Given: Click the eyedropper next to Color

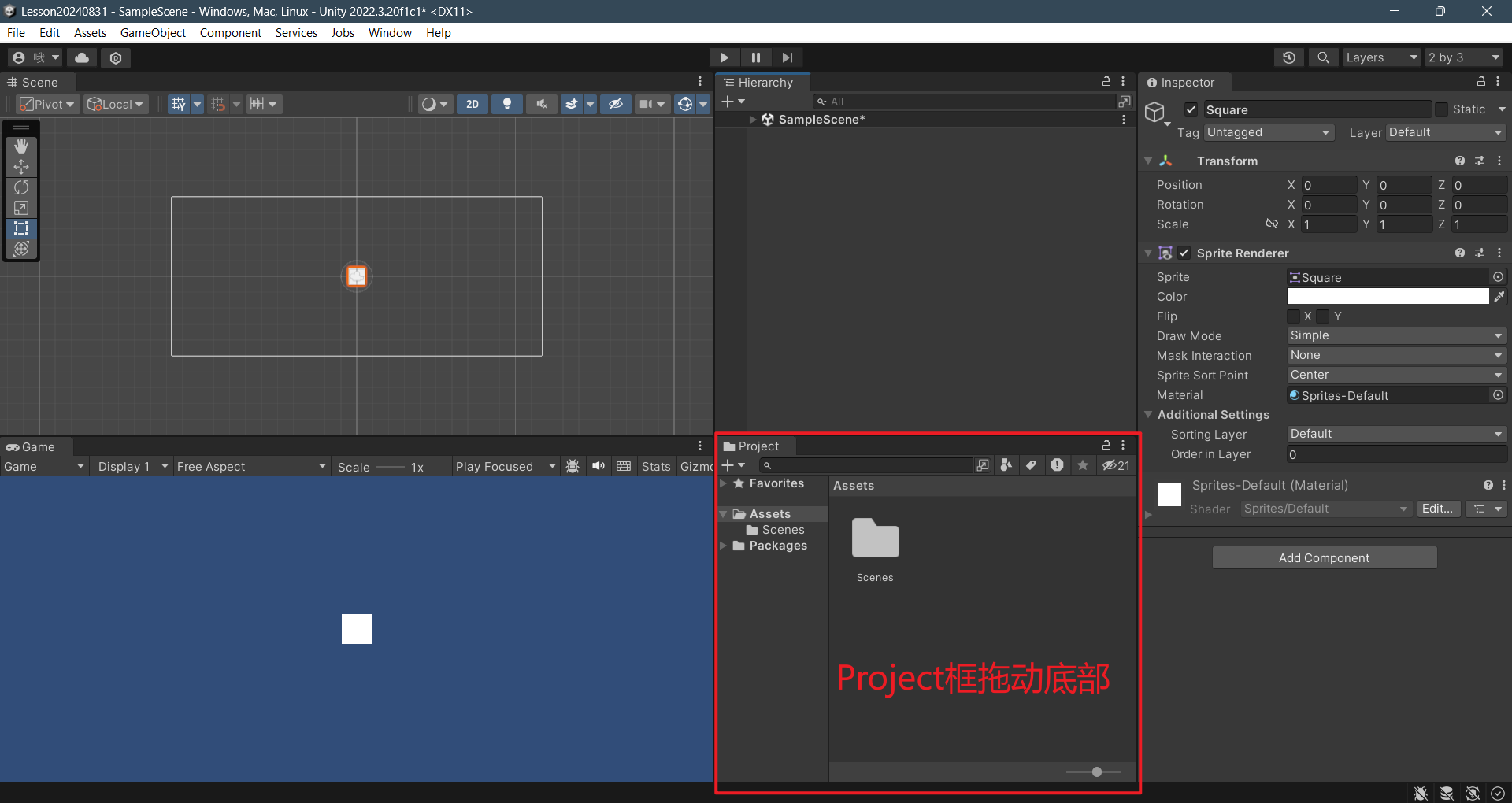Looking at the screenshot, I should (x=1499, y=297).
